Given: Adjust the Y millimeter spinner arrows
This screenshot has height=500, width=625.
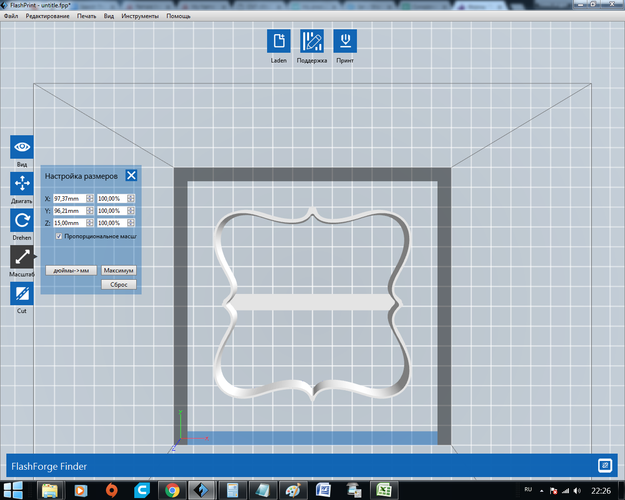Looking at the screenshot, I should pyautogui.click(x=90, y=211).
